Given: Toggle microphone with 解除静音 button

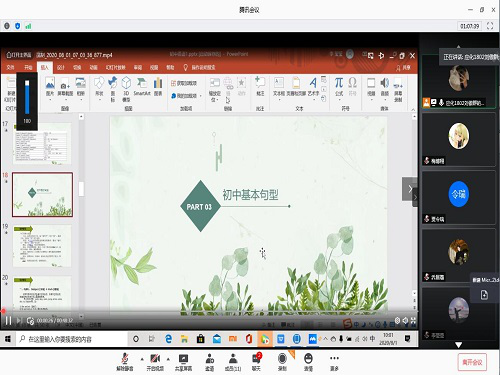Looking at the screenshot, I should (x=125, y=362).
